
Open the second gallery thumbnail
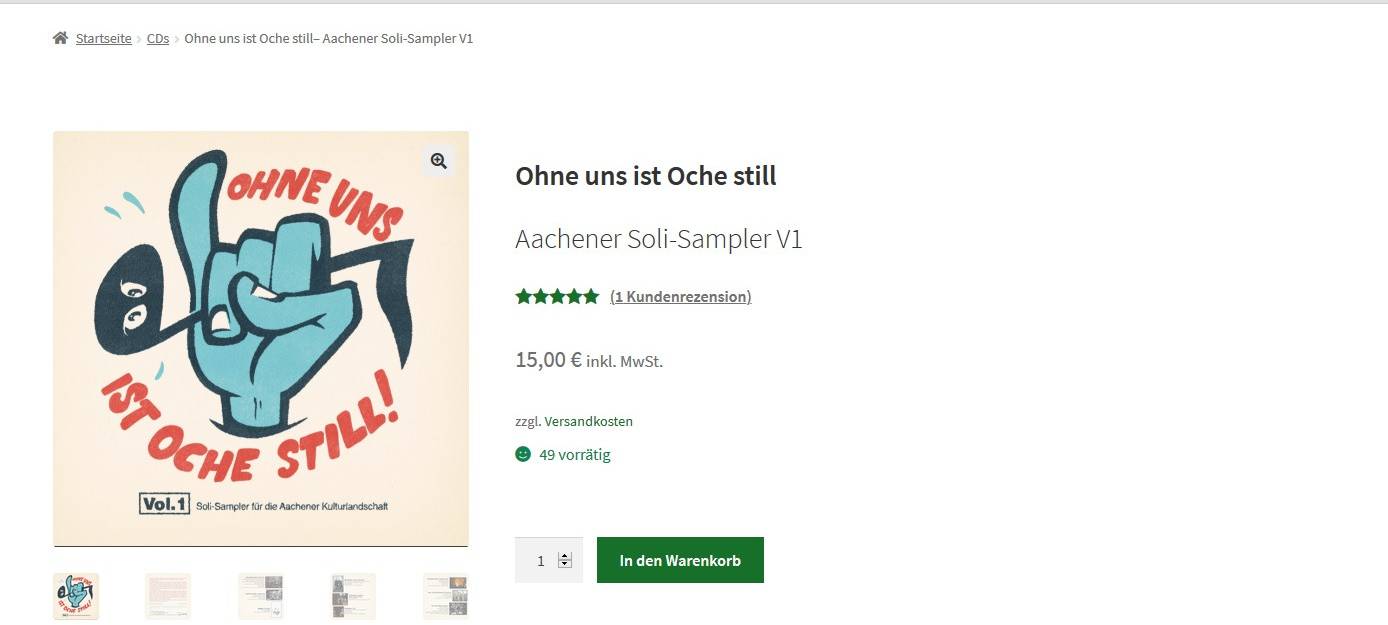pyautogui.click(x=167, y=595)
